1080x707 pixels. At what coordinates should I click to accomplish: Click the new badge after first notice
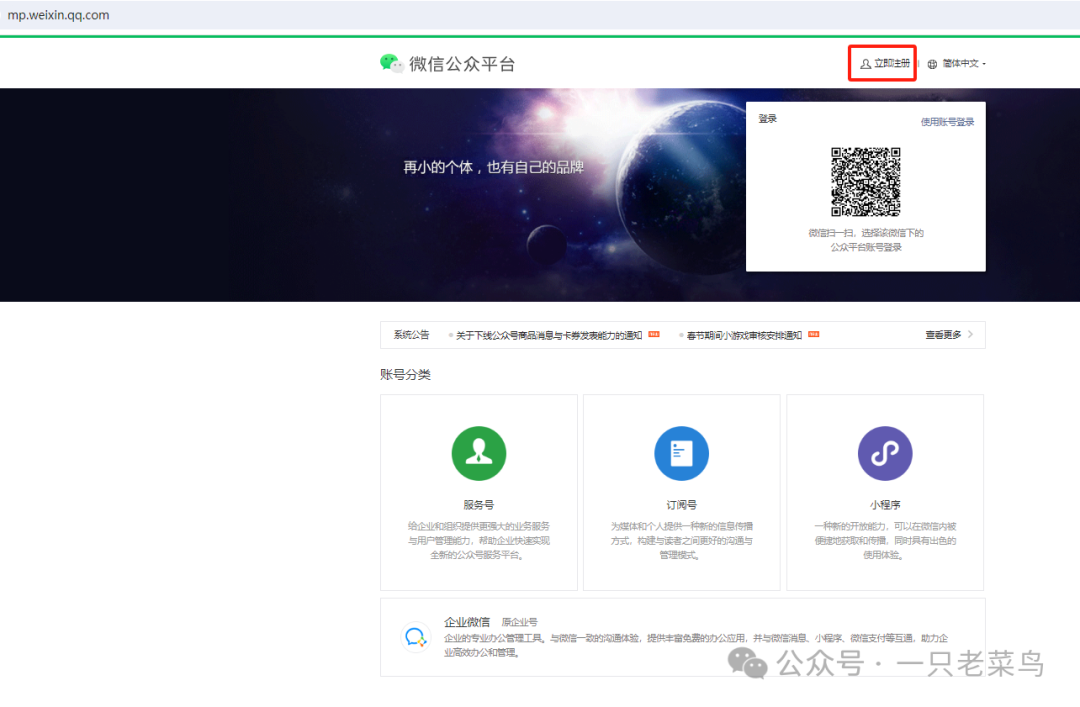[654, 334]
